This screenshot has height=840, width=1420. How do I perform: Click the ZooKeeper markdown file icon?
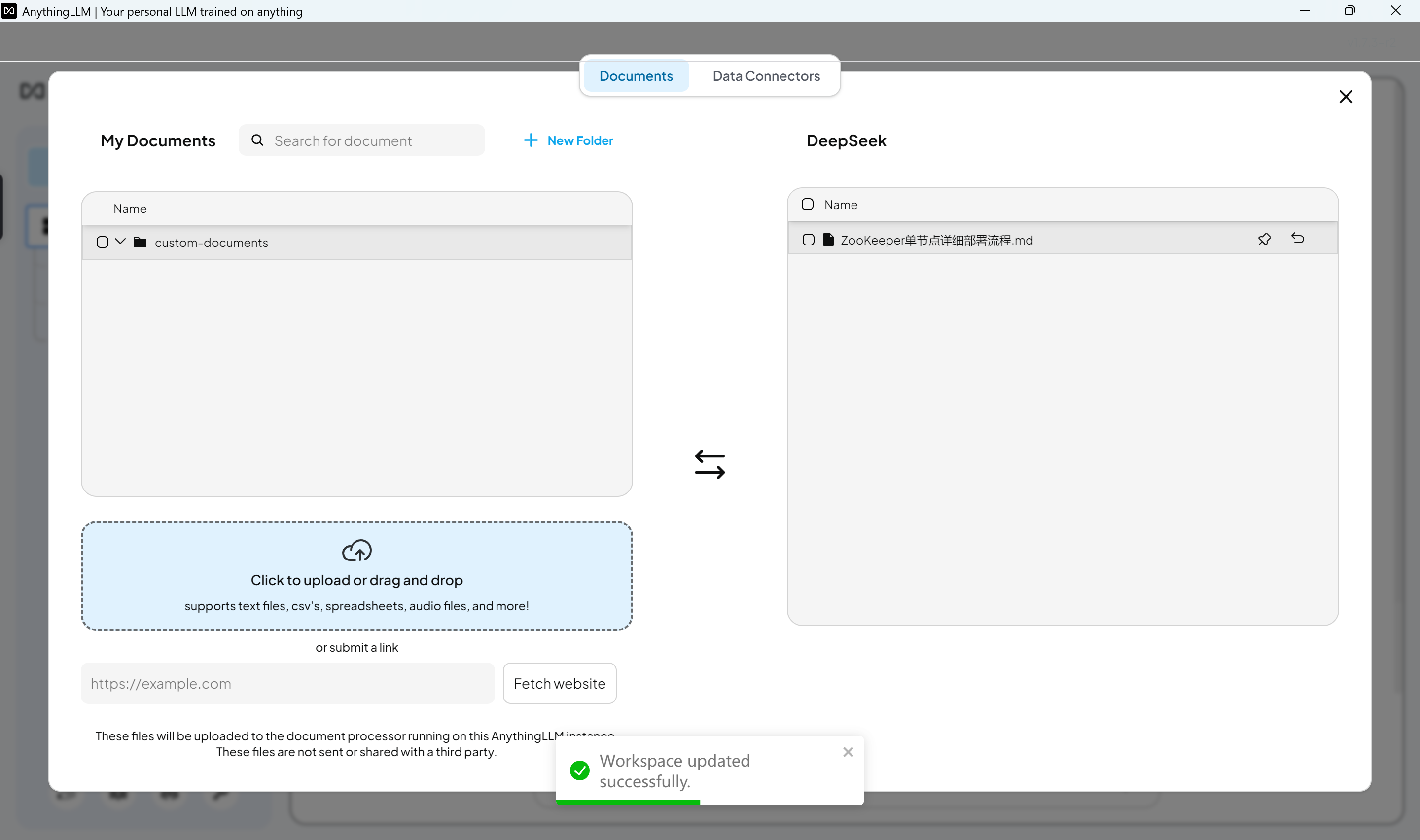click(x=828, y=240)
